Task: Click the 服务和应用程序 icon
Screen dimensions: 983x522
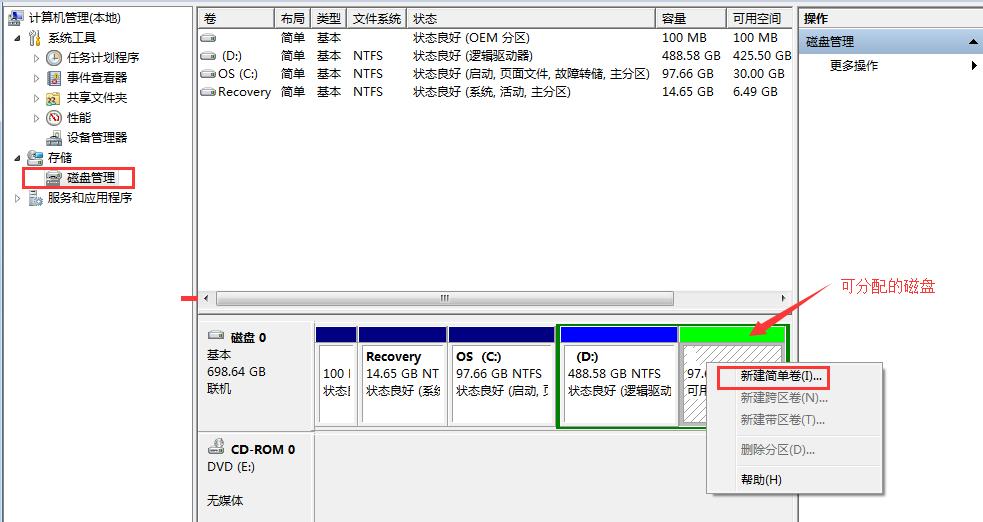Action: coord(35,198)
